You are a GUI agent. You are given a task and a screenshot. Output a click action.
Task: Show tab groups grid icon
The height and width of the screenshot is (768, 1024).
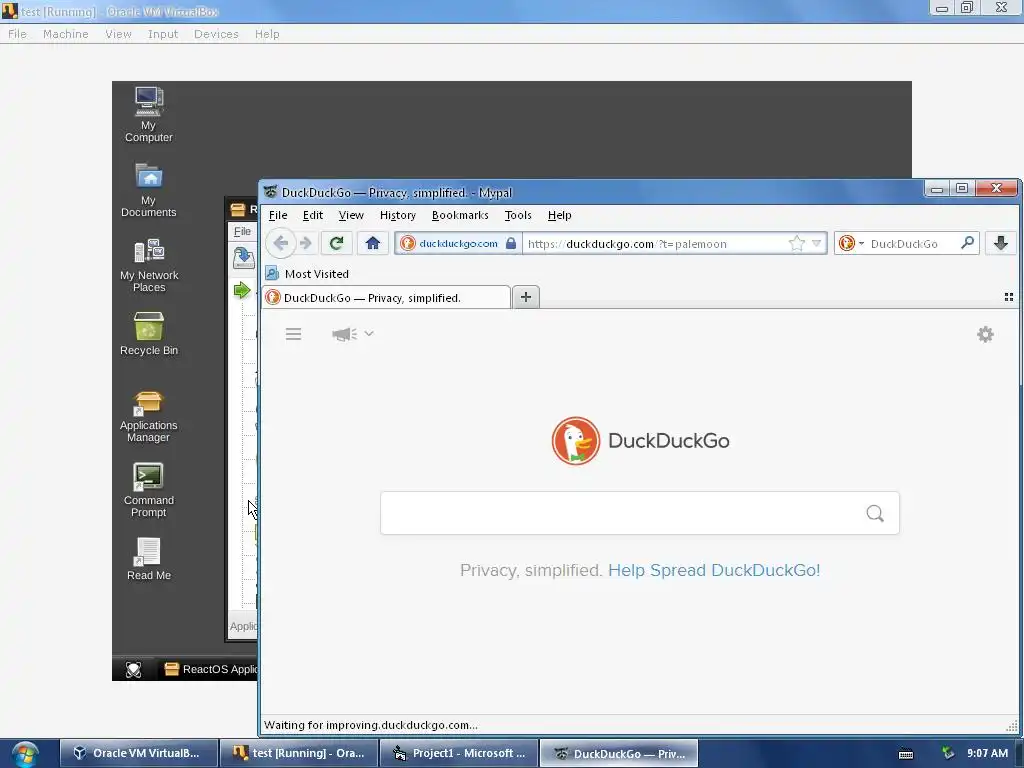[1008, 297]
